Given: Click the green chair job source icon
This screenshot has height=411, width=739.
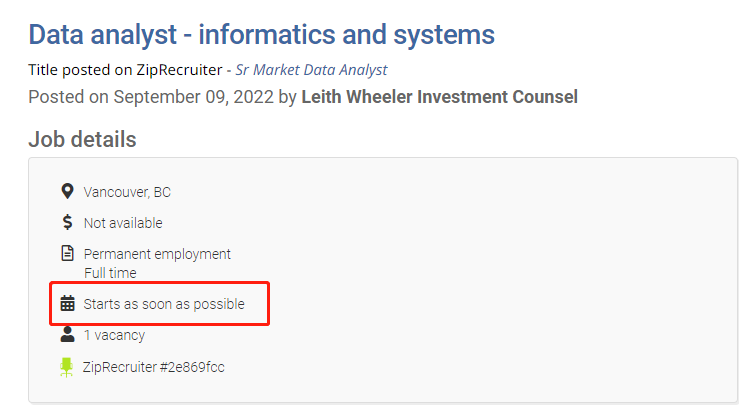Looking at the screenshot, I should tap(67, 367).
